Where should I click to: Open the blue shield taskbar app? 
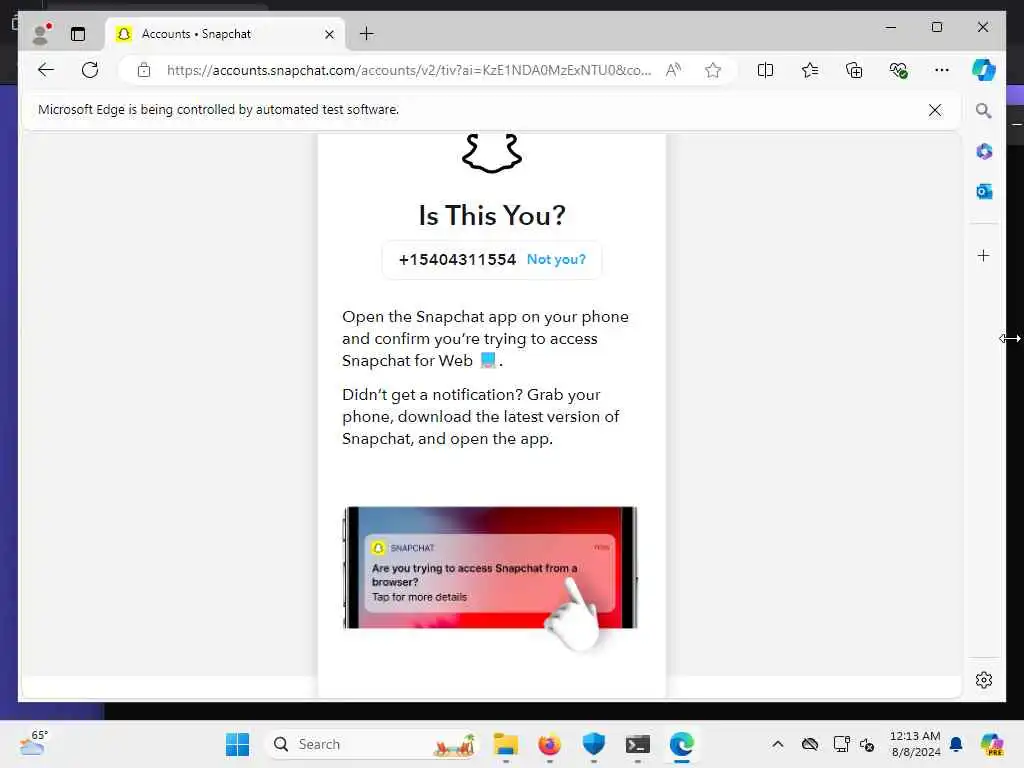click(594, 744)
